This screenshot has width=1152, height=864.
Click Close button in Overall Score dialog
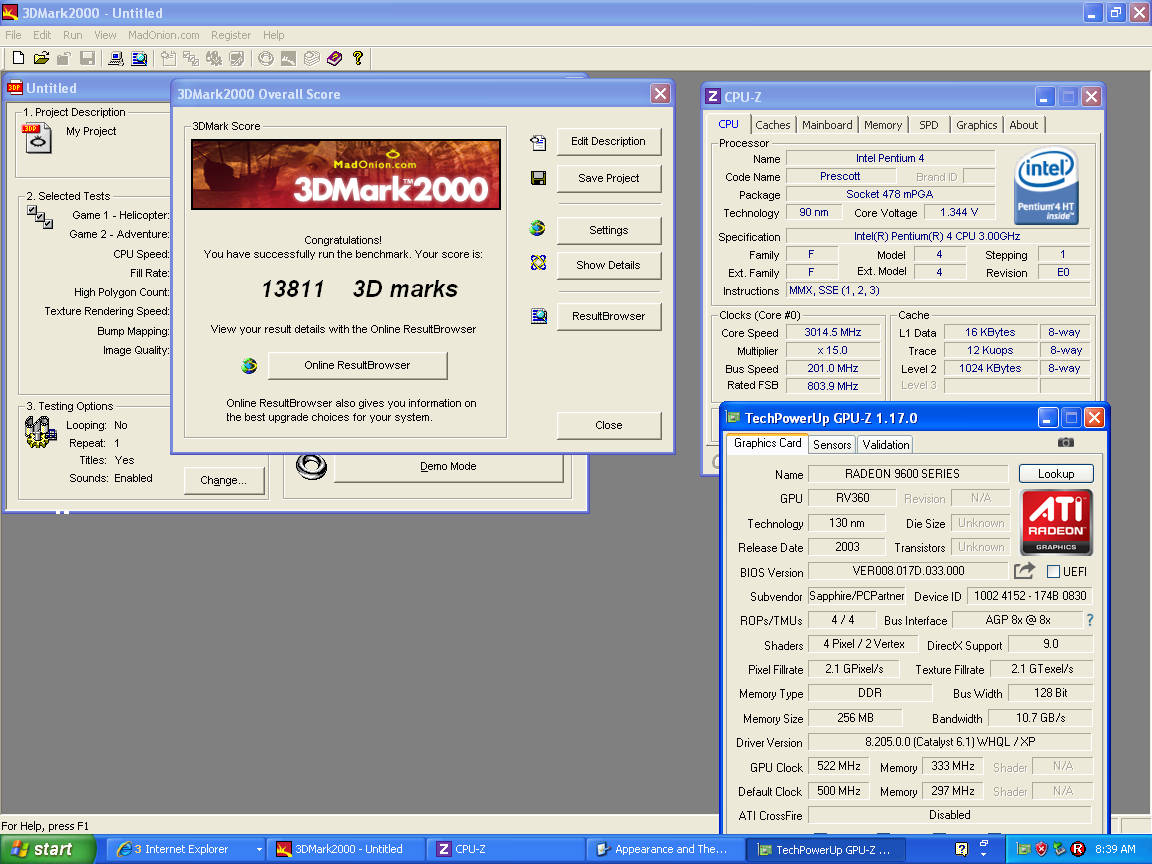(x=608, y=425)
